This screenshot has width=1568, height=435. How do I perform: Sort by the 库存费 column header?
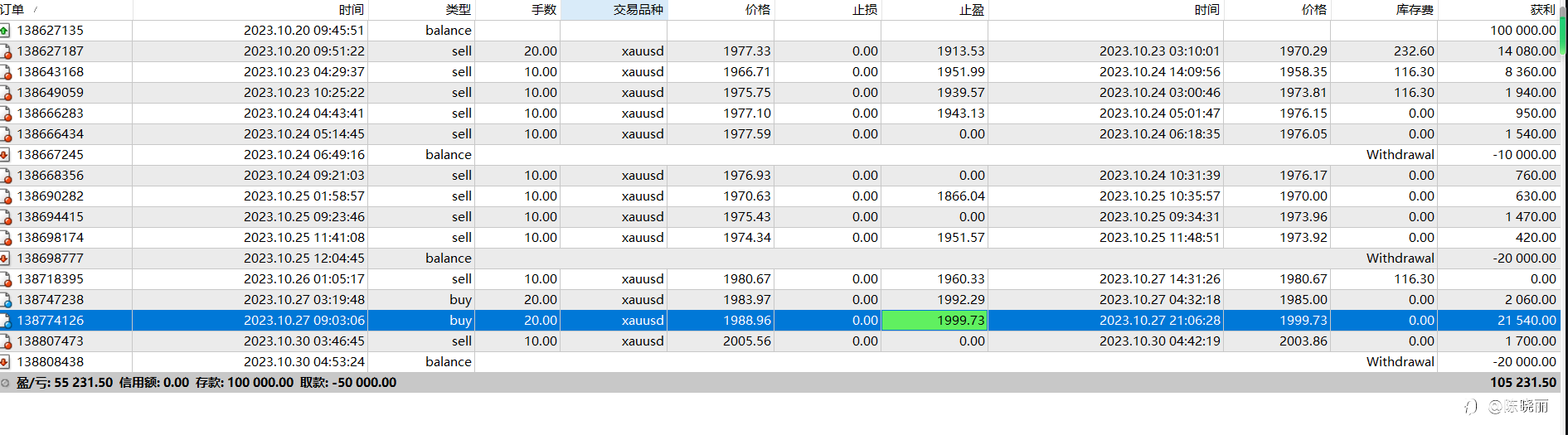point(1384,10)
